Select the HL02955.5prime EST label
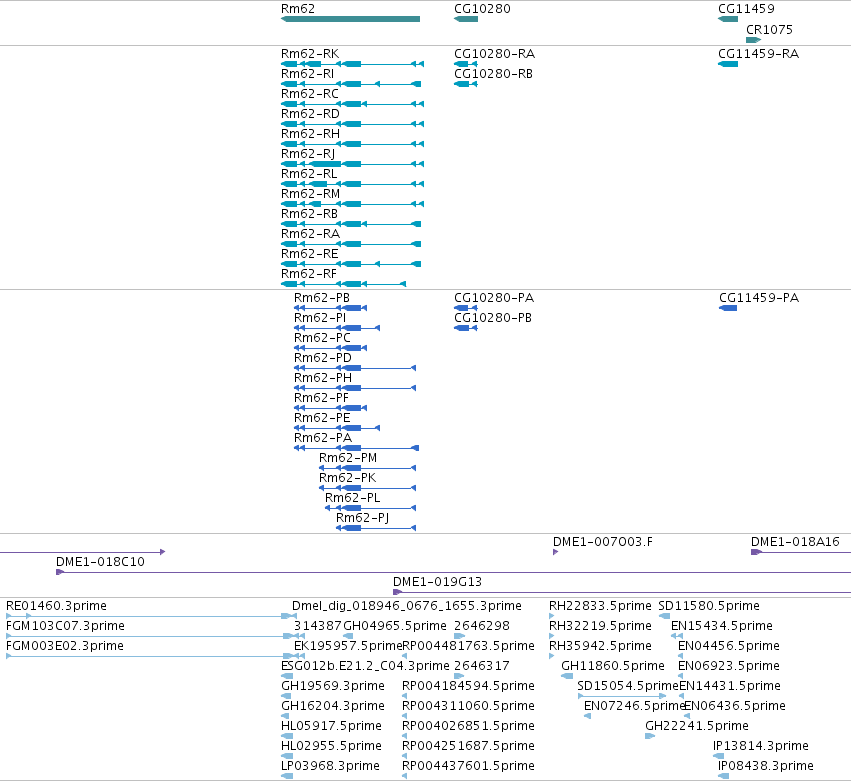851x781 pixels. pos(331,746)
